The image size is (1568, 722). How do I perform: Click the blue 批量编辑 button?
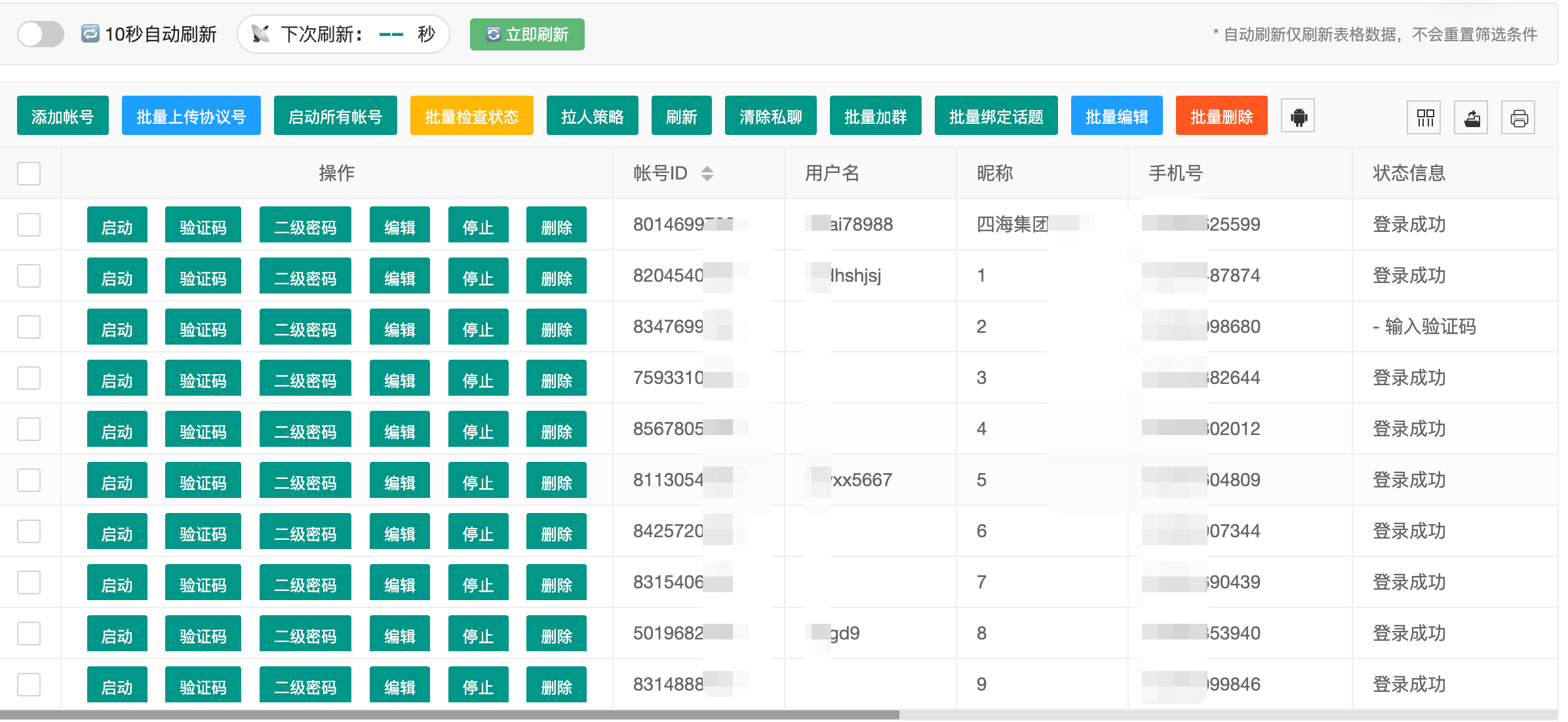pos(1117,116)
